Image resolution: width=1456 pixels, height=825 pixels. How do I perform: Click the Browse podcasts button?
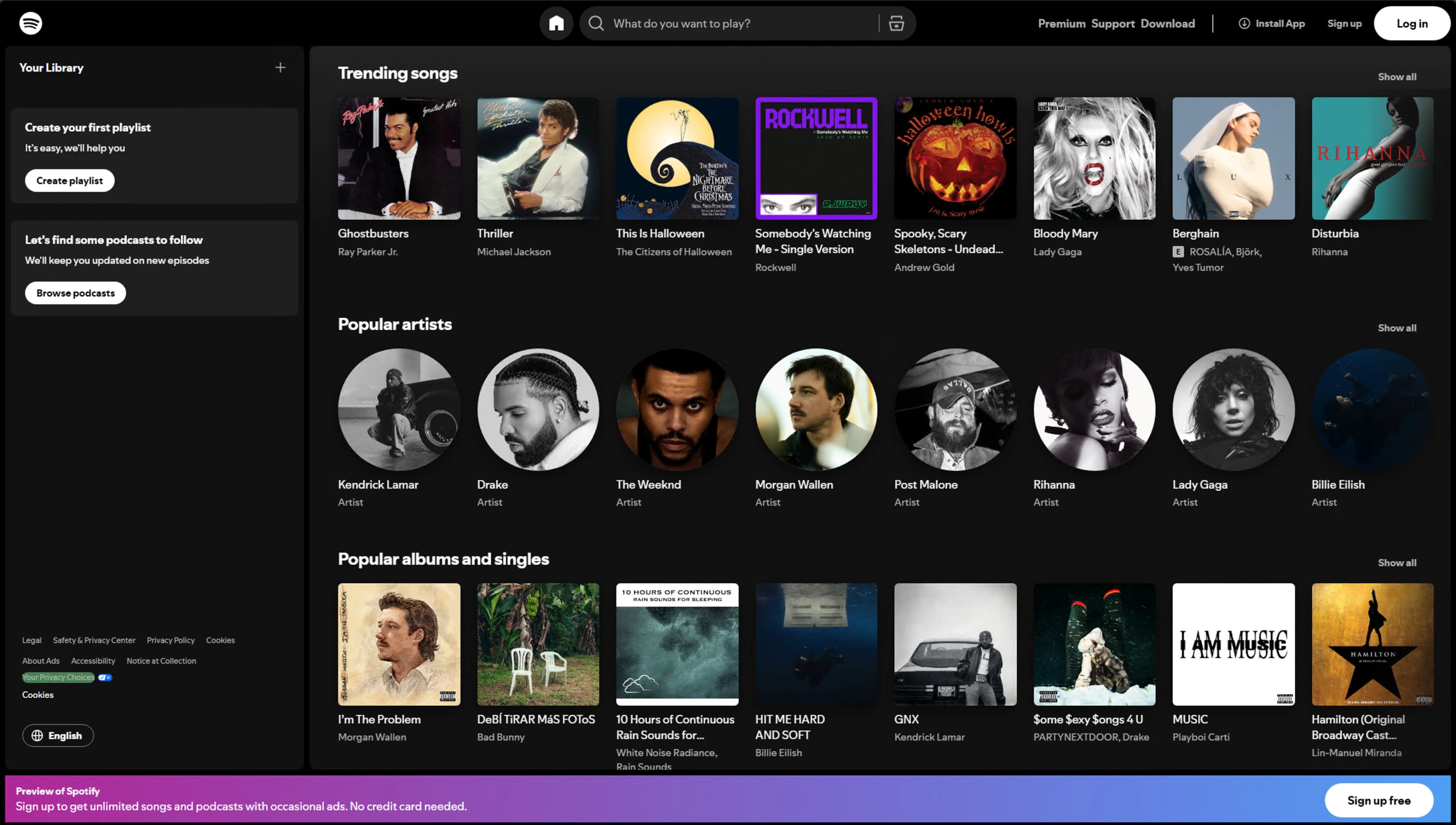(75, 293)
